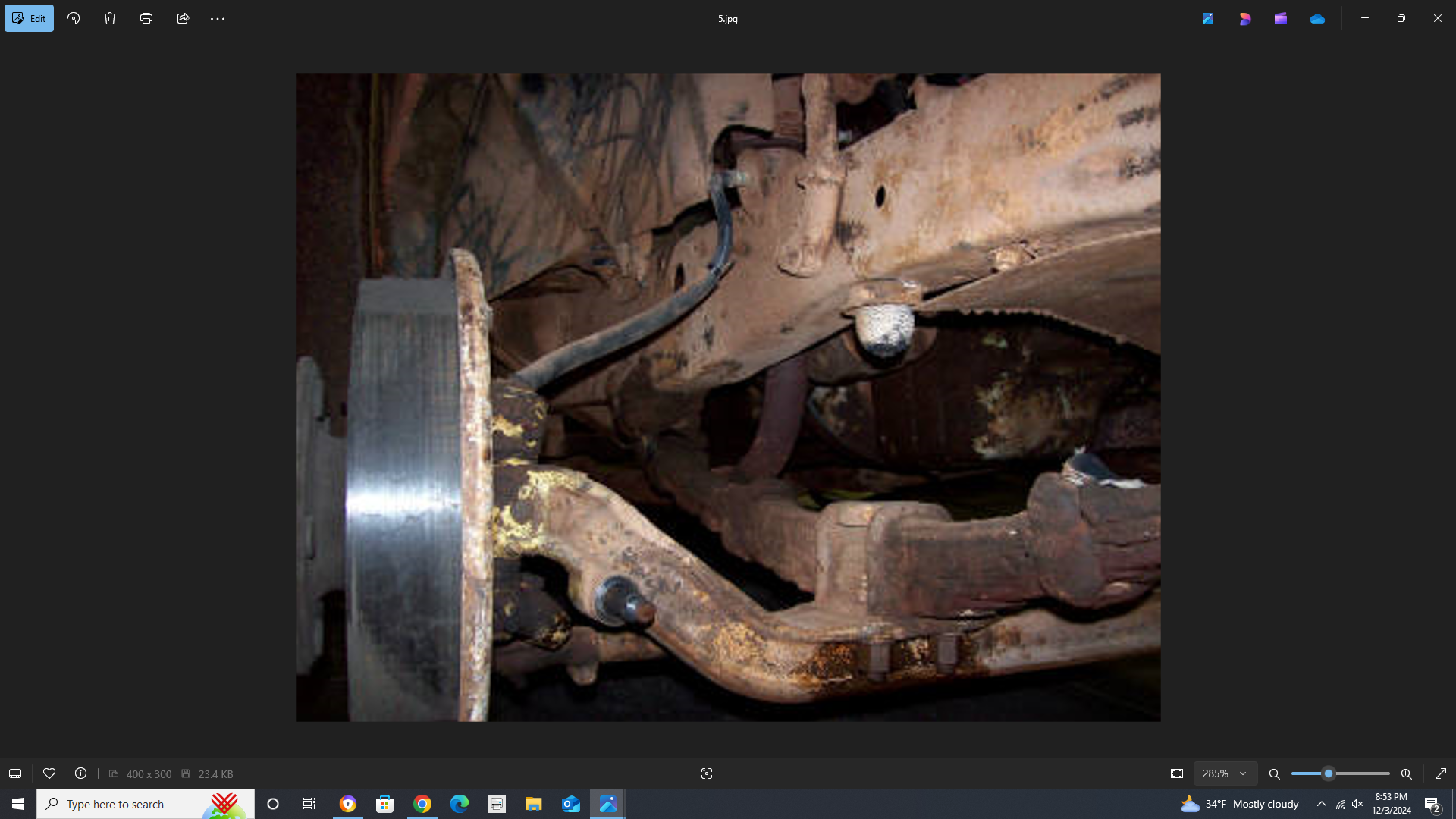Toggle the filmstrip view
This screenshot has height=819, width=1456.
tap(15, 773)
